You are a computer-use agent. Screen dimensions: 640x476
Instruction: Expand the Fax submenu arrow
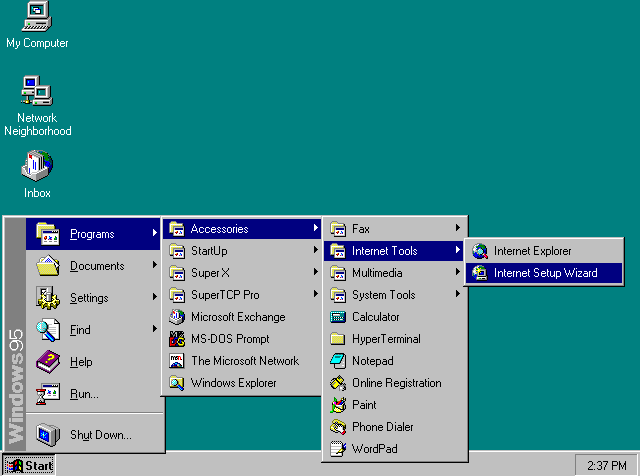[458, 228]
